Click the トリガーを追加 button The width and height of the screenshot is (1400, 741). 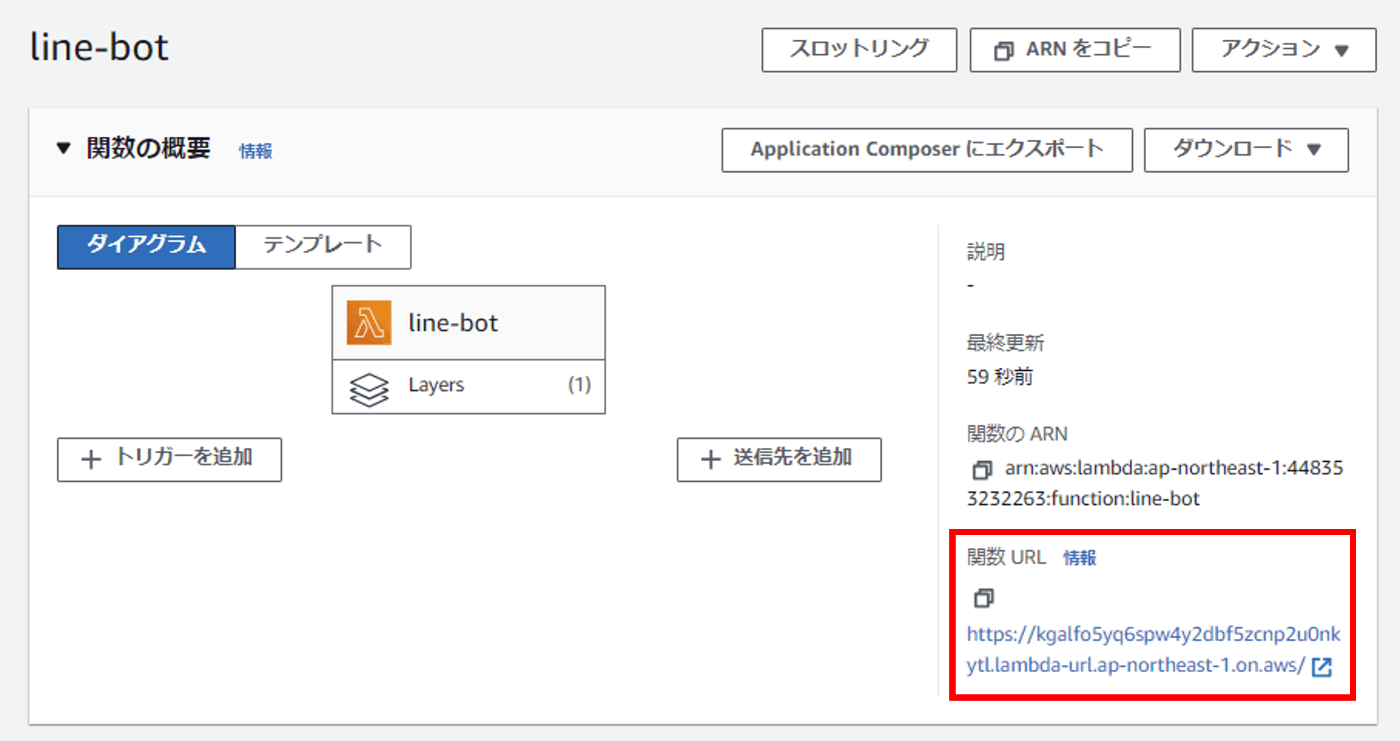pos(169,459)
